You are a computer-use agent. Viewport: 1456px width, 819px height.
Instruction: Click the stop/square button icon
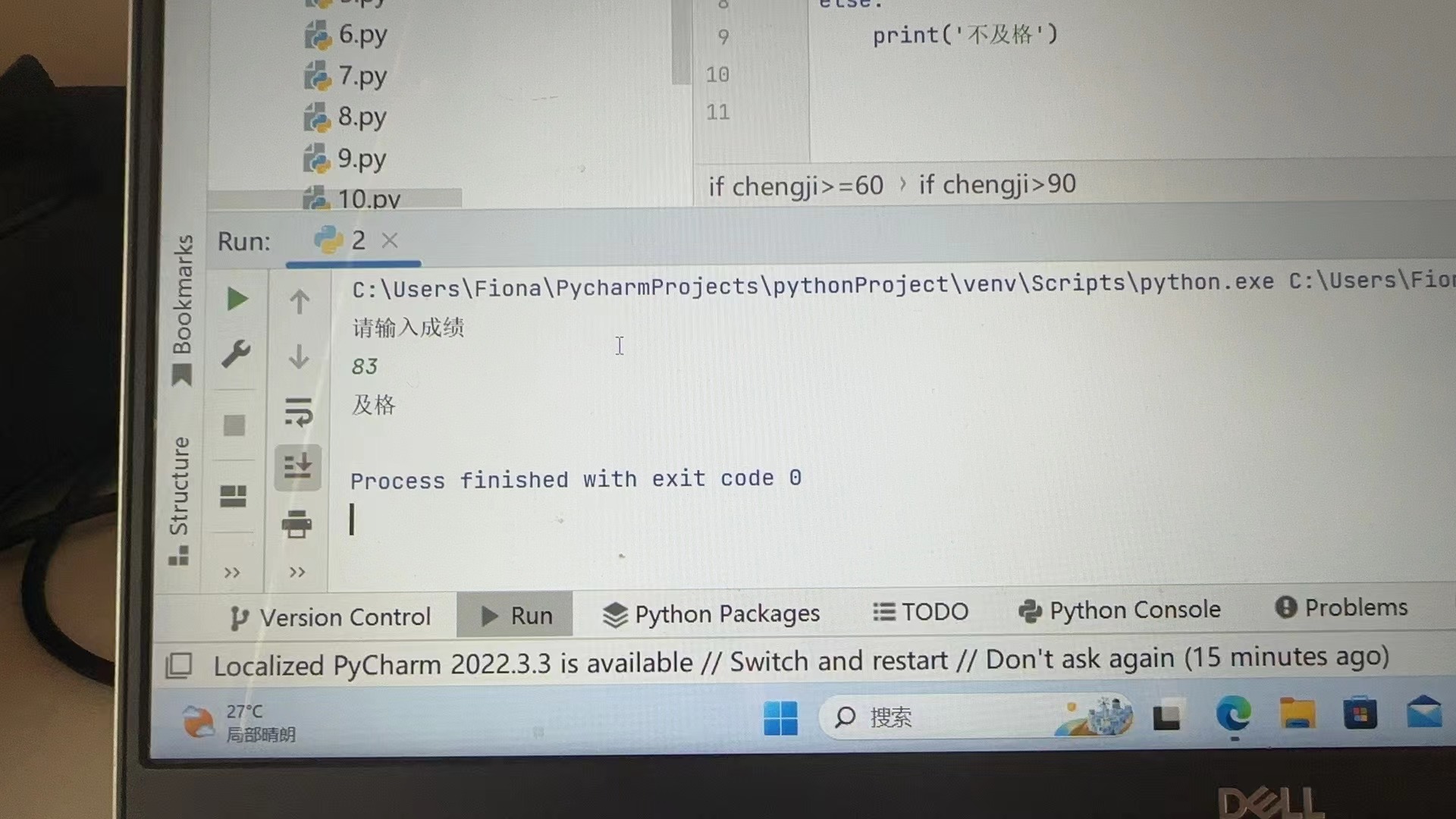(233, 425)
